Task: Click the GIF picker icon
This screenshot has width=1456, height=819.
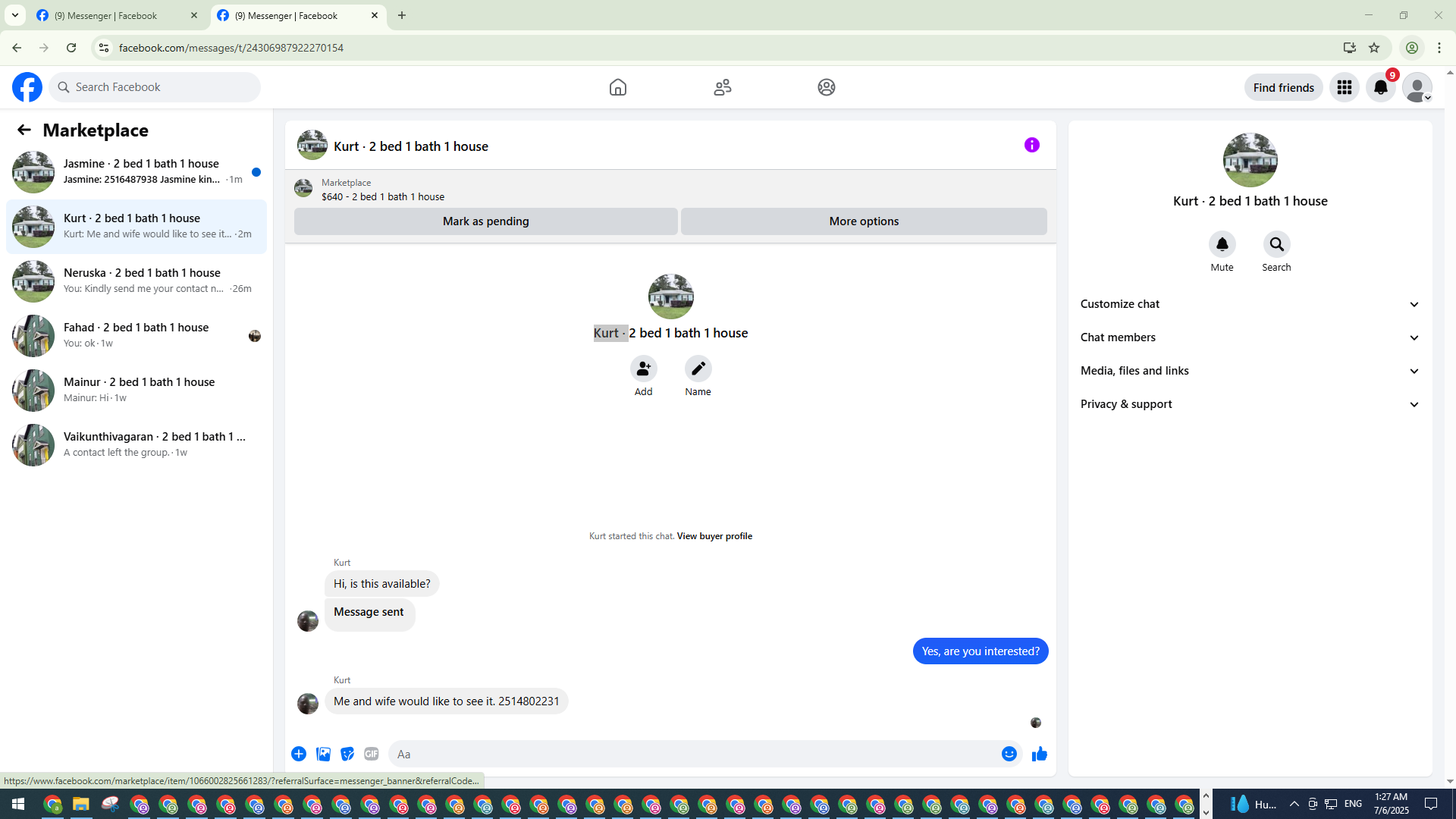Action: [x=371, y=754]
